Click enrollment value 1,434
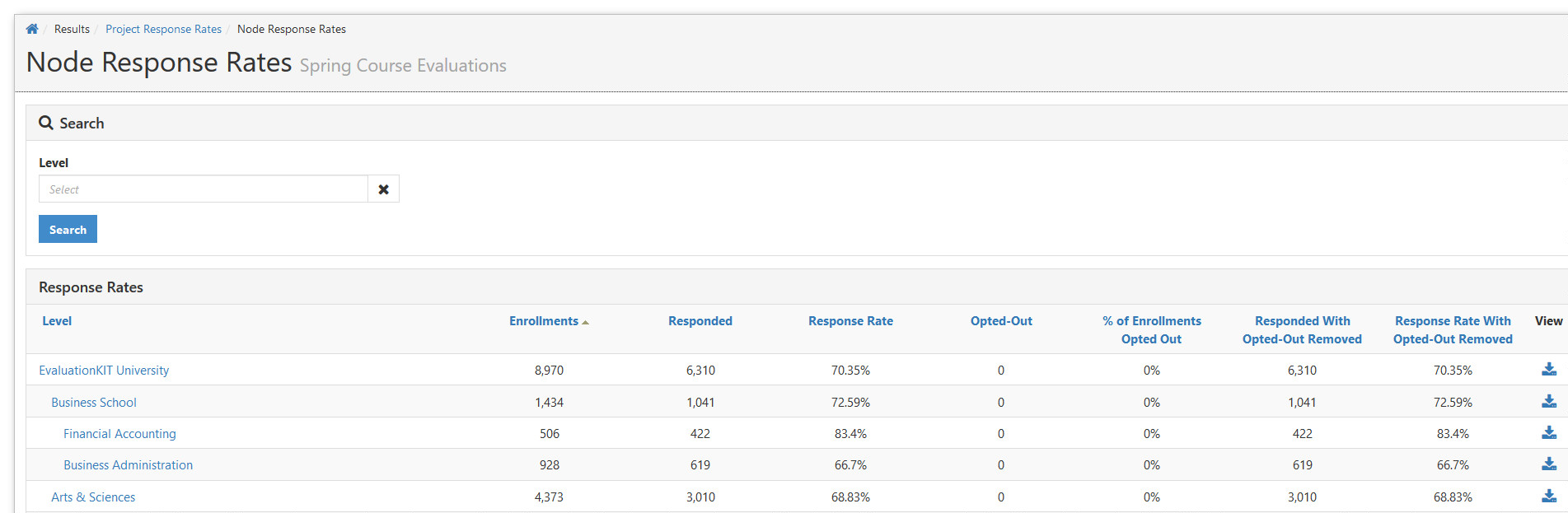 (x=549, y=403)
